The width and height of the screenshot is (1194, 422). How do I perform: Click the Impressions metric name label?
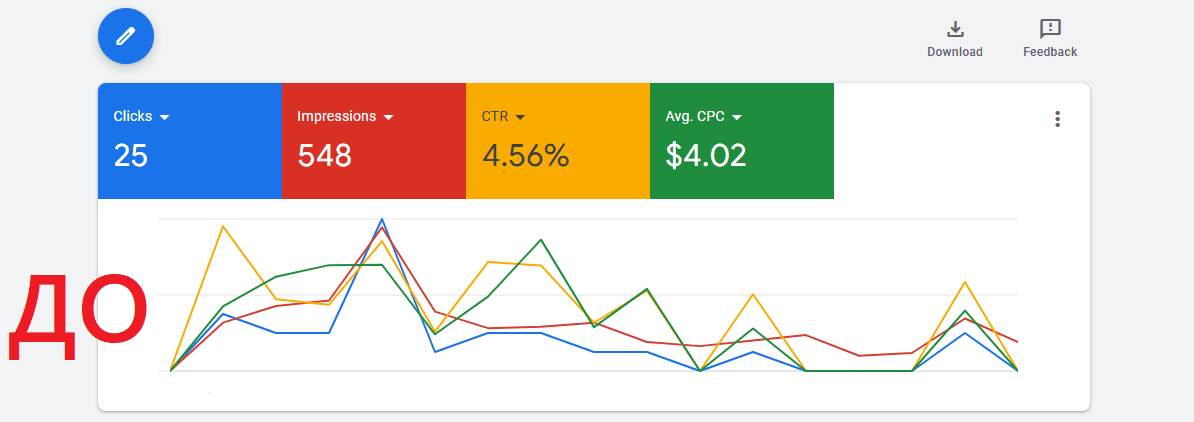coord(336,116)
